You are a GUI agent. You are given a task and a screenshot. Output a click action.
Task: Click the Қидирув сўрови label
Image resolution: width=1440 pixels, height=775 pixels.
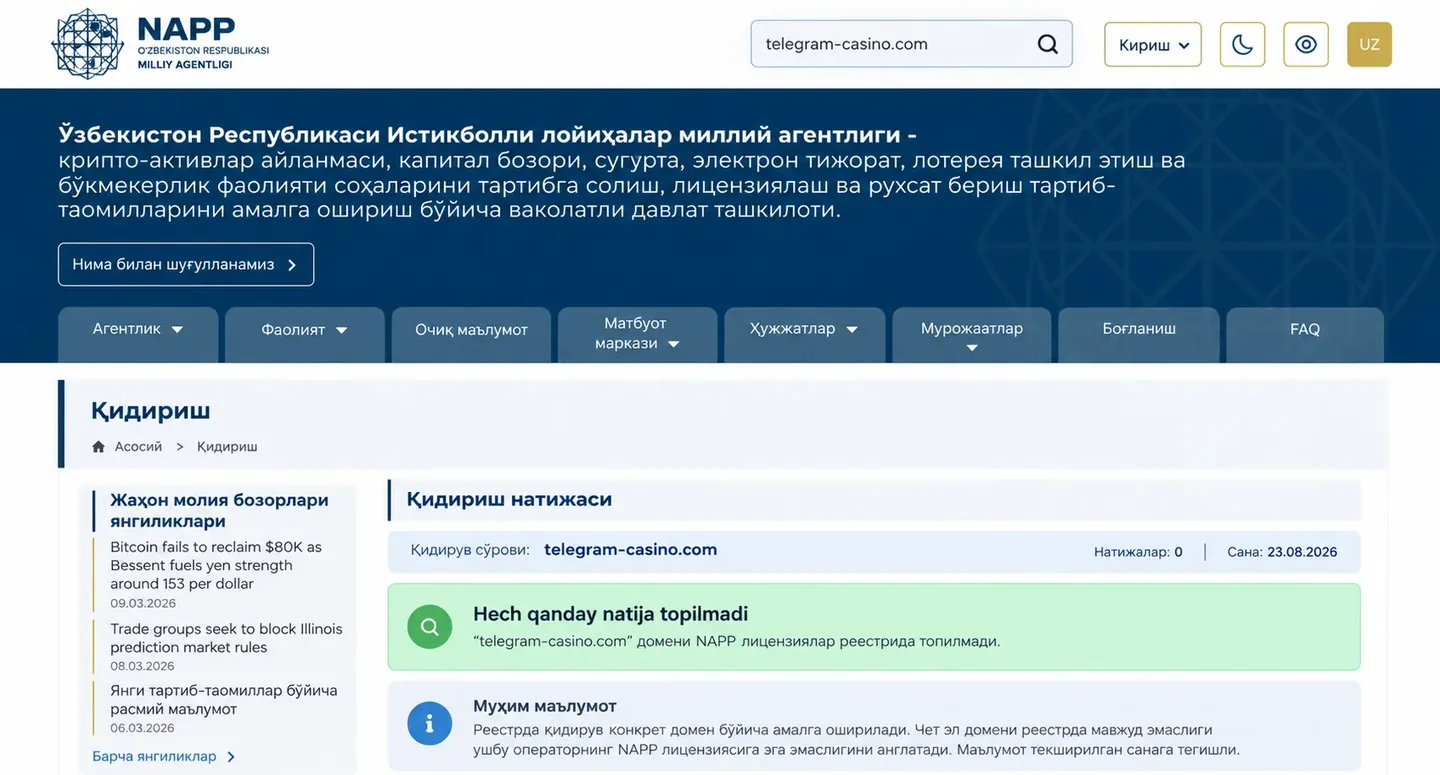[470, 551]
